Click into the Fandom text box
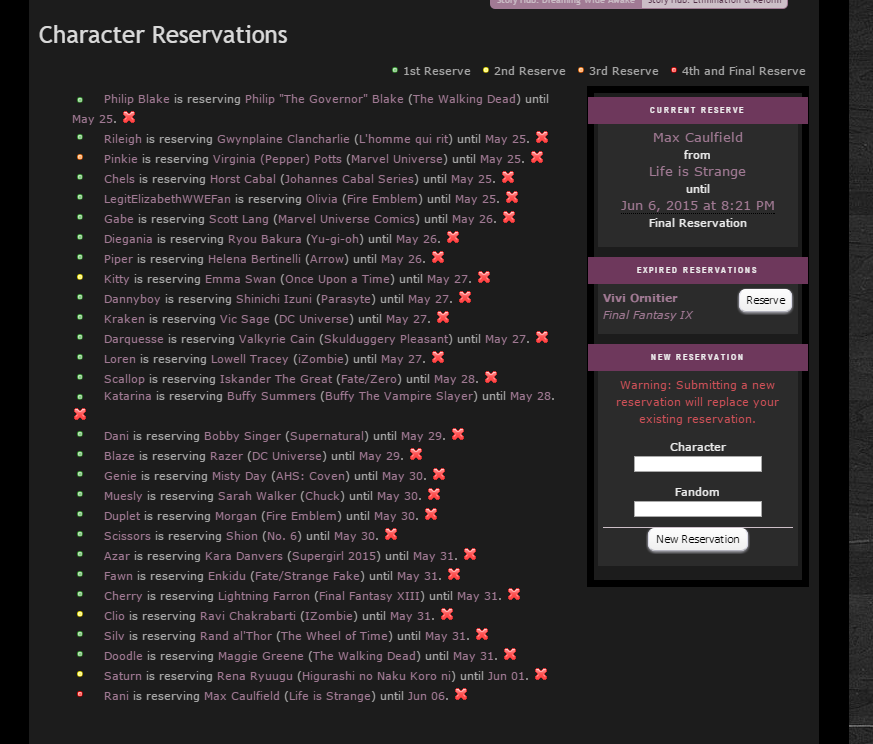 (697, 509)
